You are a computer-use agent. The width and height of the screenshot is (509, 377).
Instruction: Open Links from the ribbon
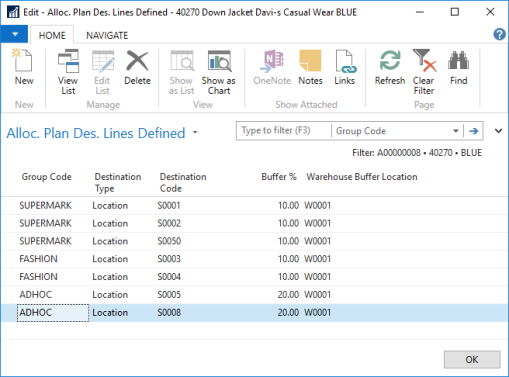pos(345,68)
